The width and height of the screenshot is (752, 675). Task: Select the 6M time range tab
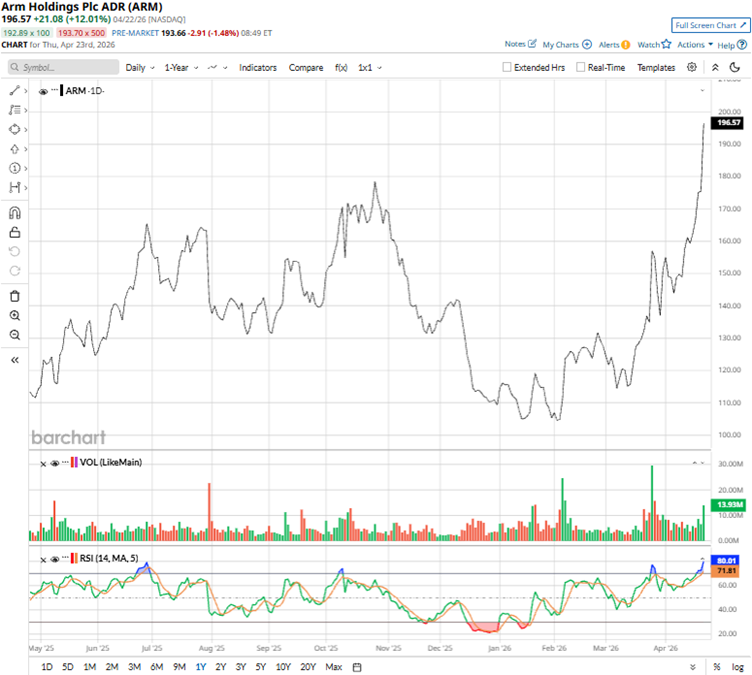[156, 667]
